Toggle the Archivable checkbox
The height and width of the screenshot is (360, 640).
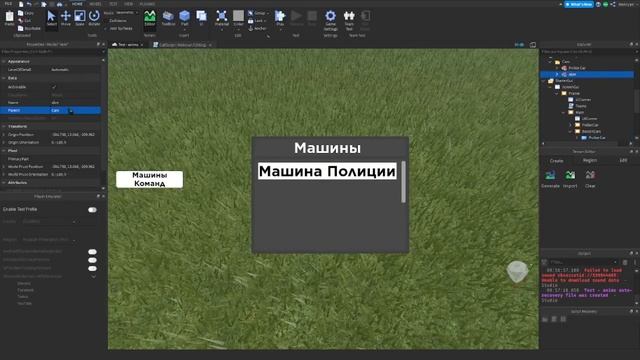tap(54, 87)
